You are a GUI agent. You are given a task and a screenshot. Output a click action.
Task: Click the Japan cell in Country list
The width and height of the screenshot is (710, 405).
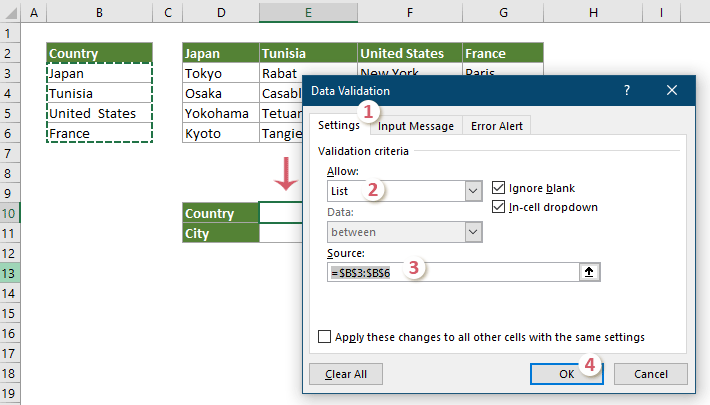point(99,73)
